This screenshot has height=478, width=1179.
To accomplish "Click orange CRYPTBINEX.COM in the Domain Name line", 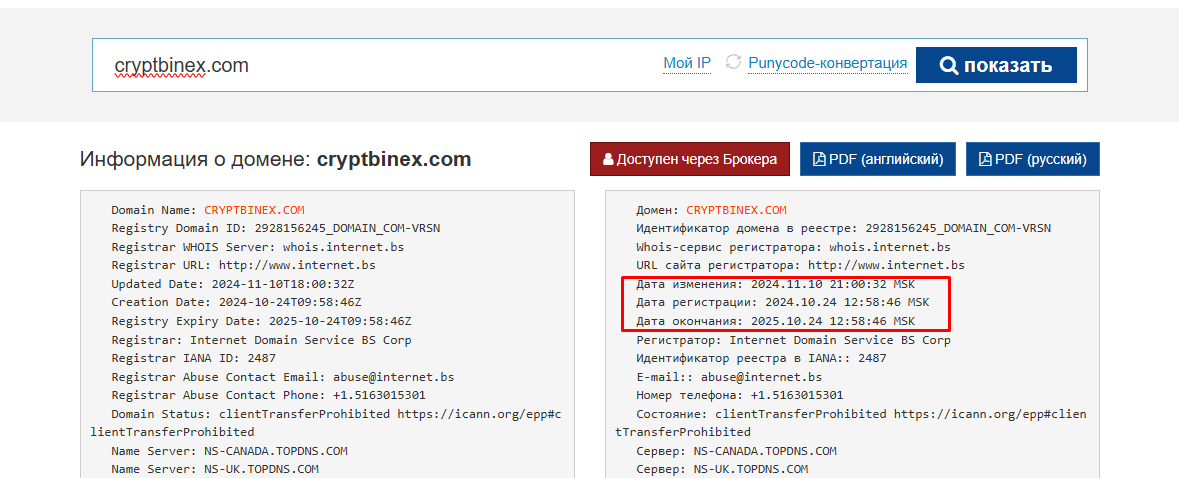I will pyautogui.click(x=254, y=210).
